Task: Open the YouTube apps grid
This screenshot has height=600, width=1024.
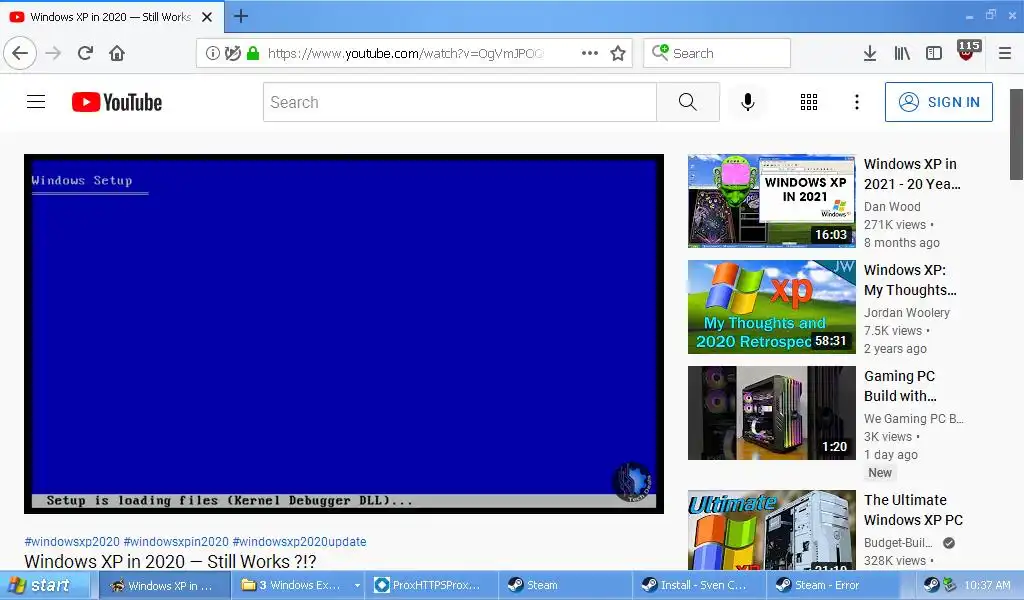Action: coord(809,102)
